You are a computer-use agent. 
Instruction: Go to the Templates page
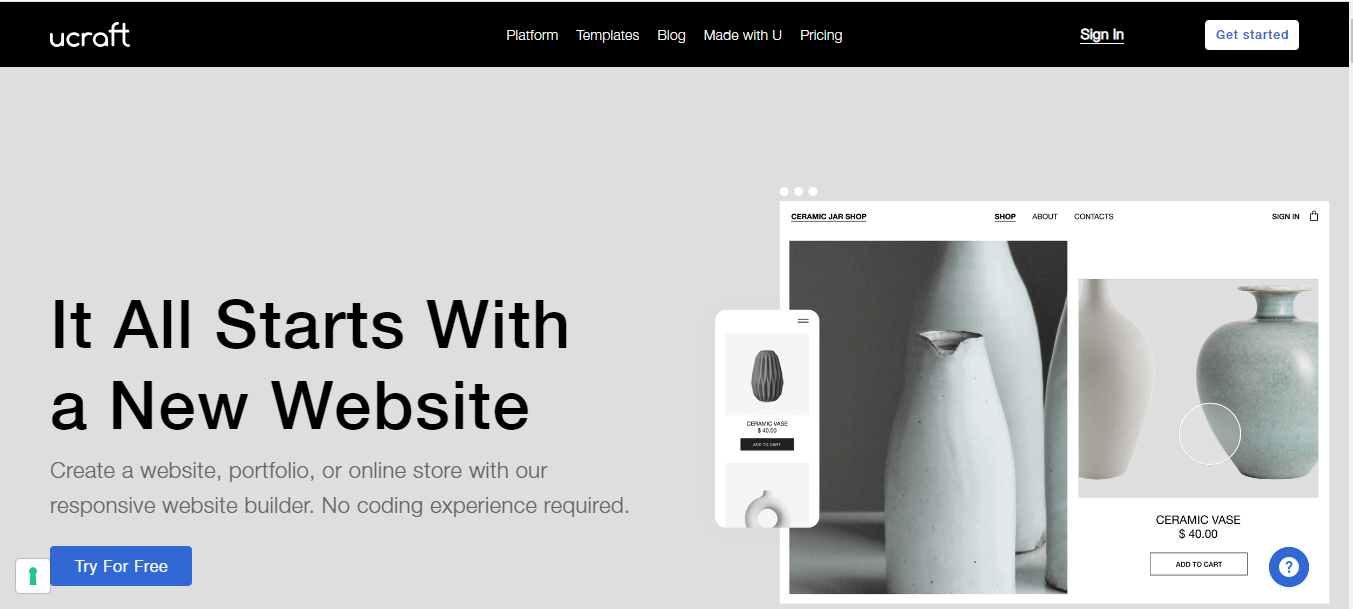pos(608,35)
